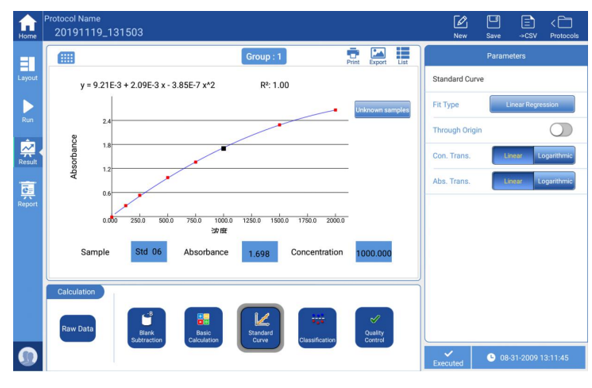Click the protocol name 20191119_131503
The image size is (592, 388).
click(99, 32)
